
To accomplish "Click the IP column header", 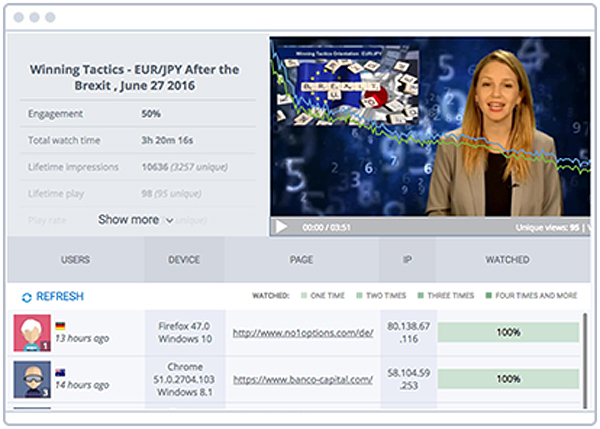I will point(407,260).
